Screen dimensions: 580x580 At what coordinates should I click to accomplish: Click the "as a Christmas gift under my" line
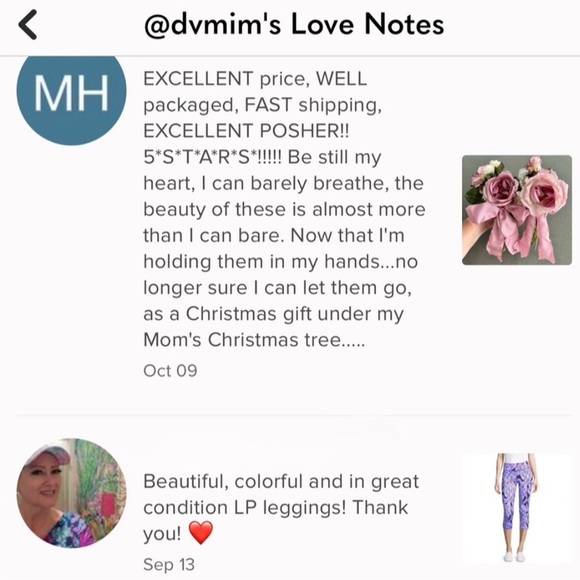(x=273, y=314)
